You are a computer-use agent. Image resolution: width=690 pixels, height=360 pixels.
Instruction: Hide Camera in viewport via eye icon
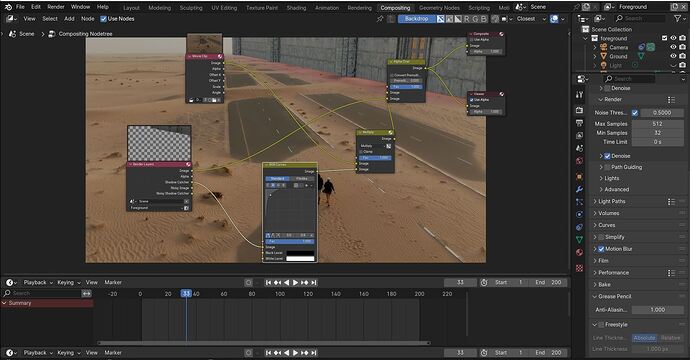673,47
